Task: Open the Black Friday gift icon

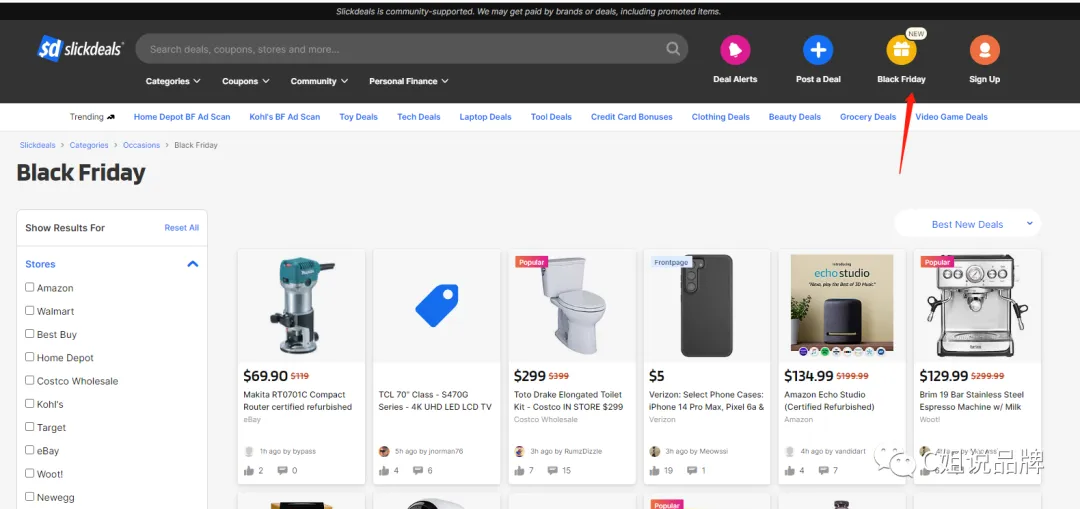Action: click(x=901, y=50)
